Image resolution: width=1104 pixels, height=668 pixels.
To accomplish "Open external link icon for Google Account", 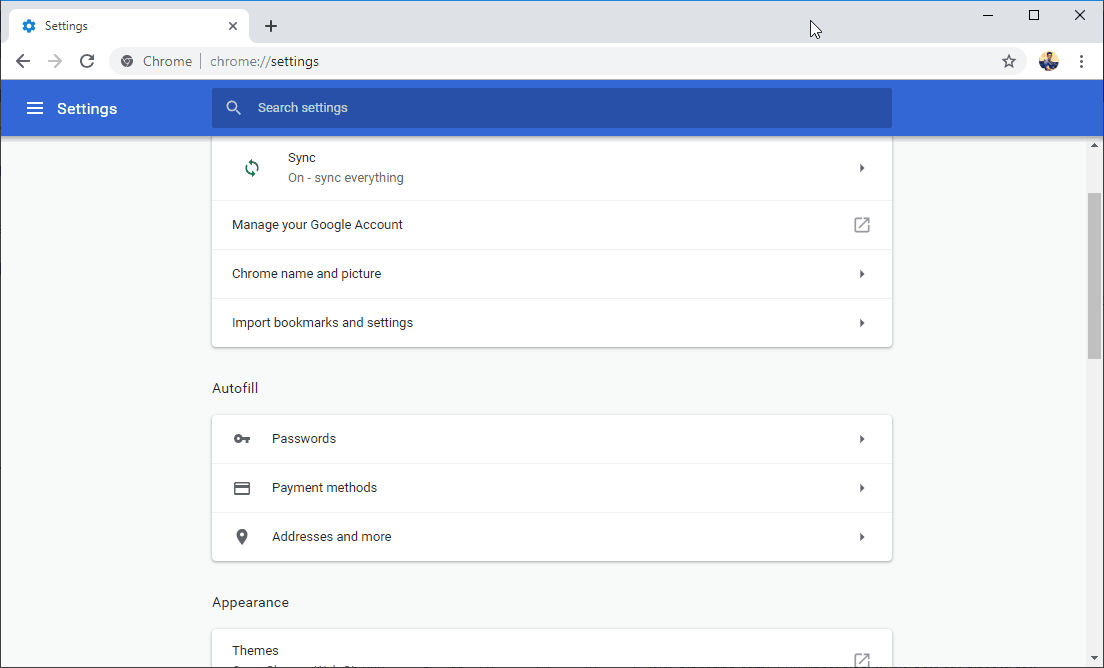I will point(862,225).
